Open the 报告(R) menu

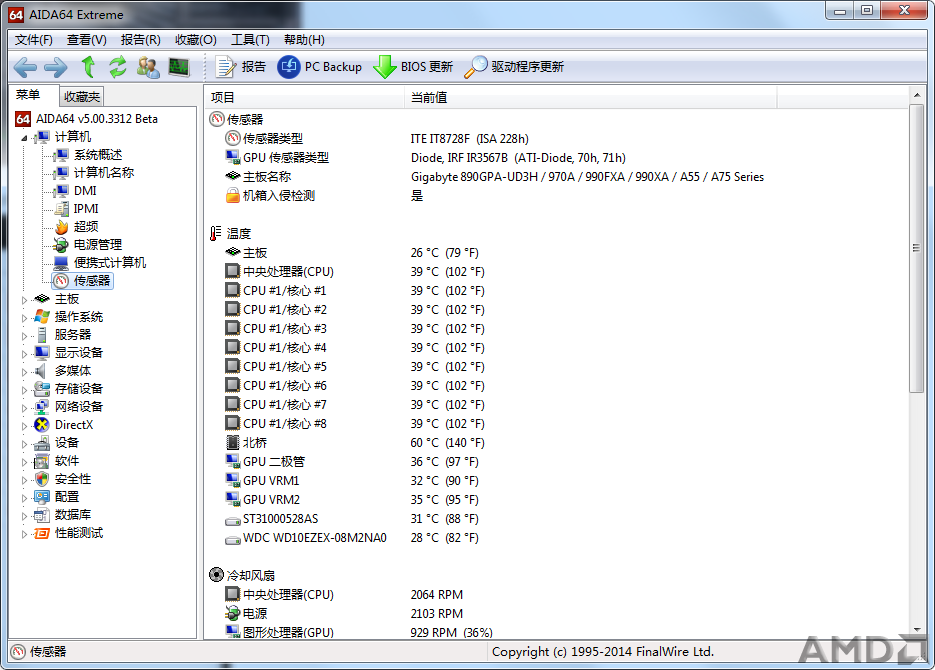(141, 40)
